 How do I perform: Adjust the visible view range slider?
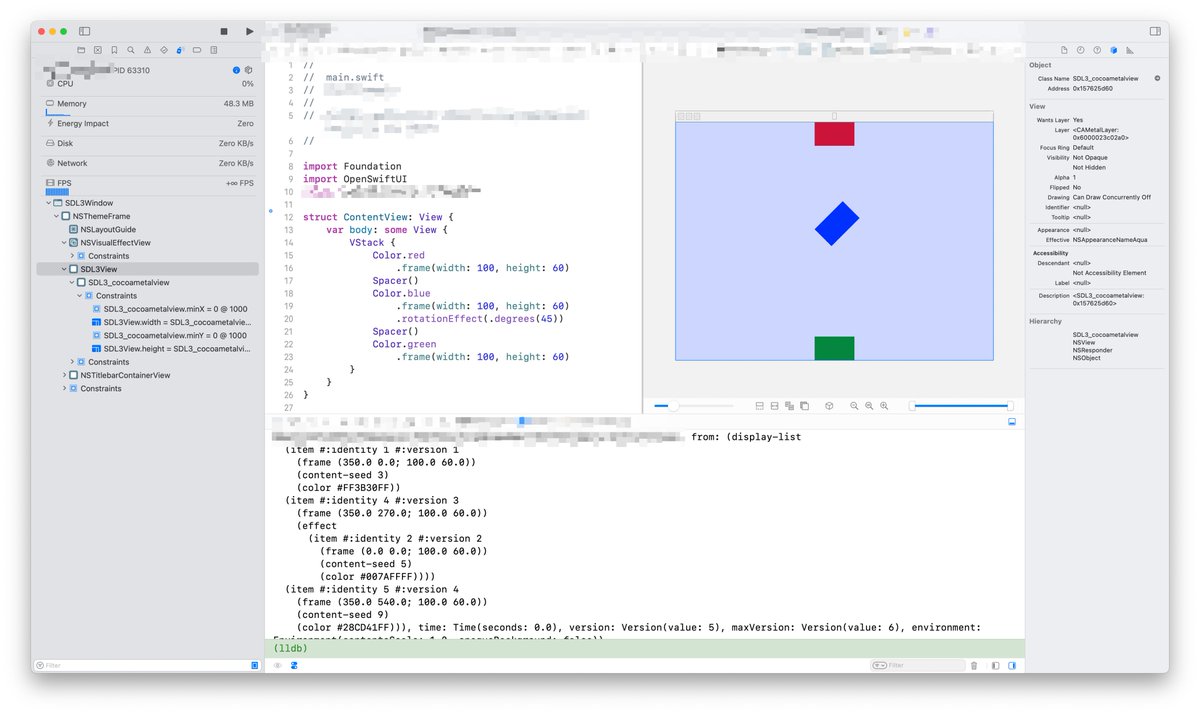tap(961, 406)
